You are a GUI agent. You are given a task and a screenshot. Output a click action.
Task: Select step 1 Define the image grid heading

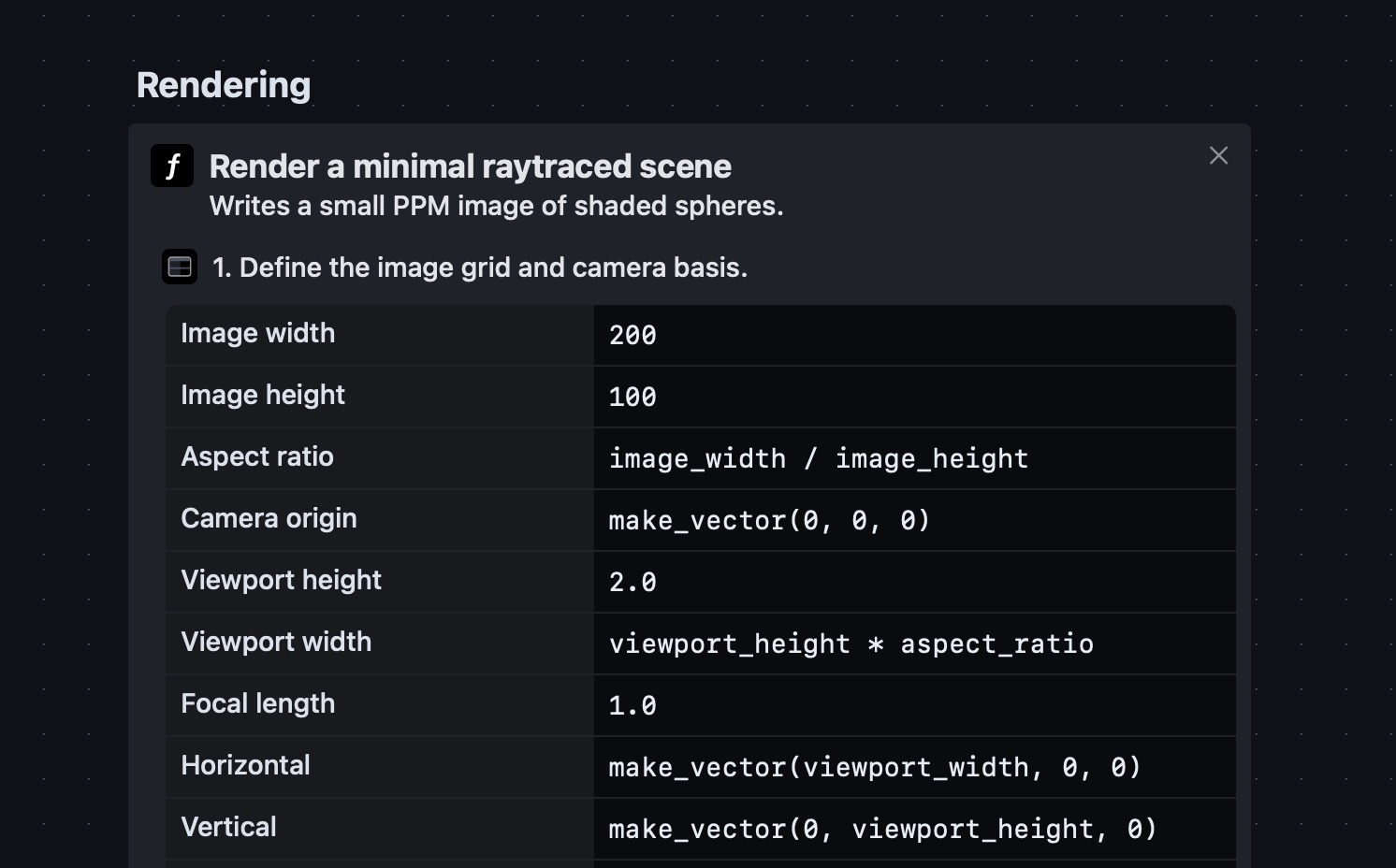pos(480,267)
